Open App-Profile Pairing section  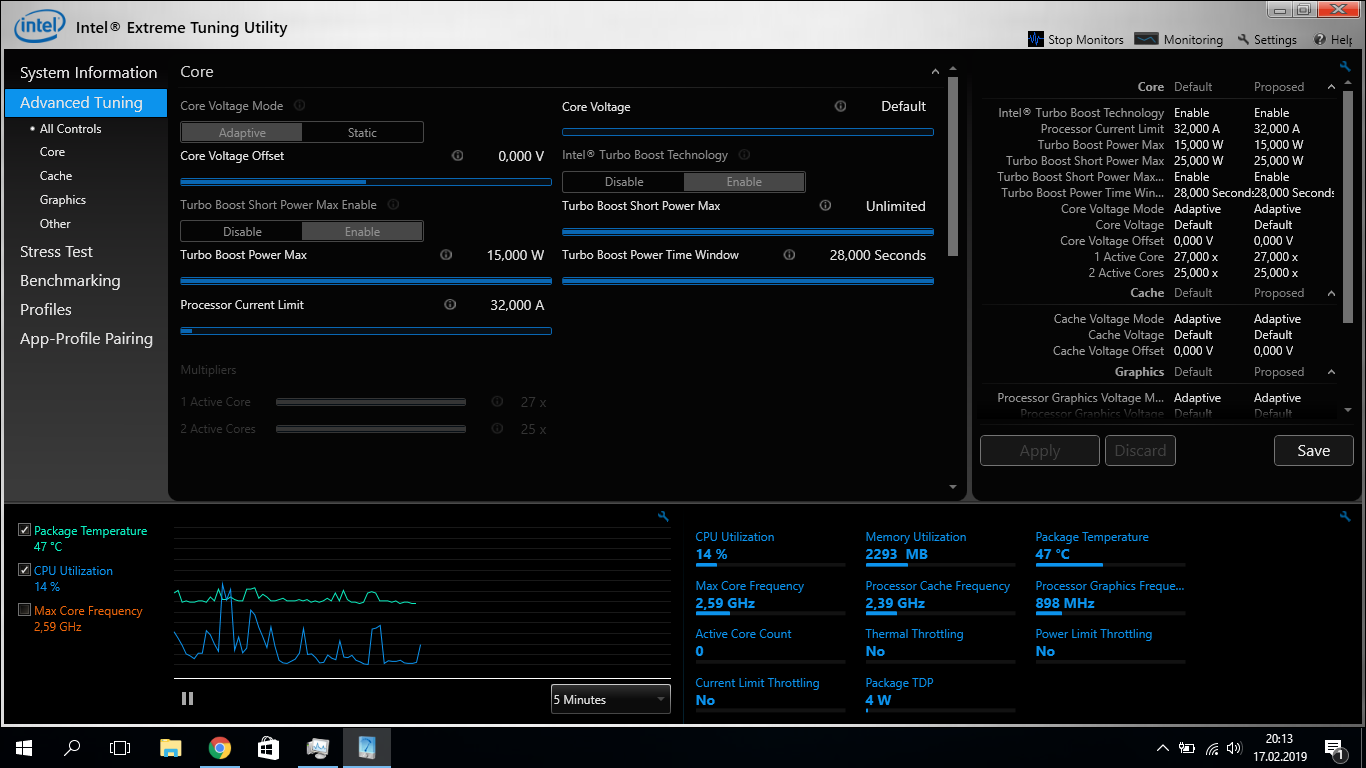(x=86, y=338)
